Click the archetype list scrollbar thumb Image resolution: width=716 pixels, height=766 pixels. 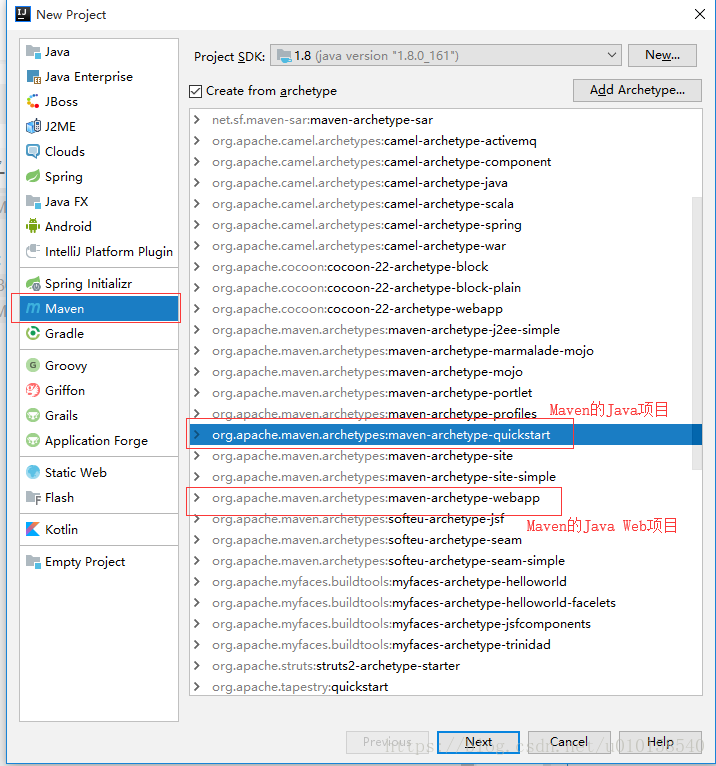point(697,333)
